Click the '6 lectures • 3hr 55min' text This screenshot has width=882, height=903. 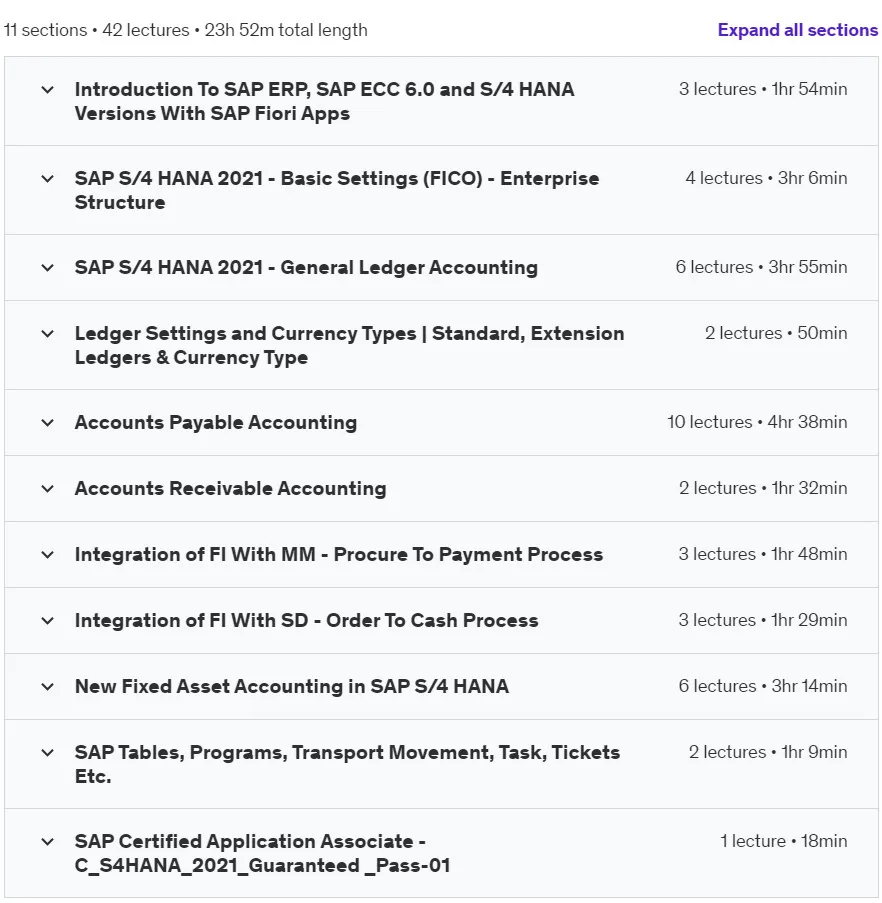(x=761, y=267)
